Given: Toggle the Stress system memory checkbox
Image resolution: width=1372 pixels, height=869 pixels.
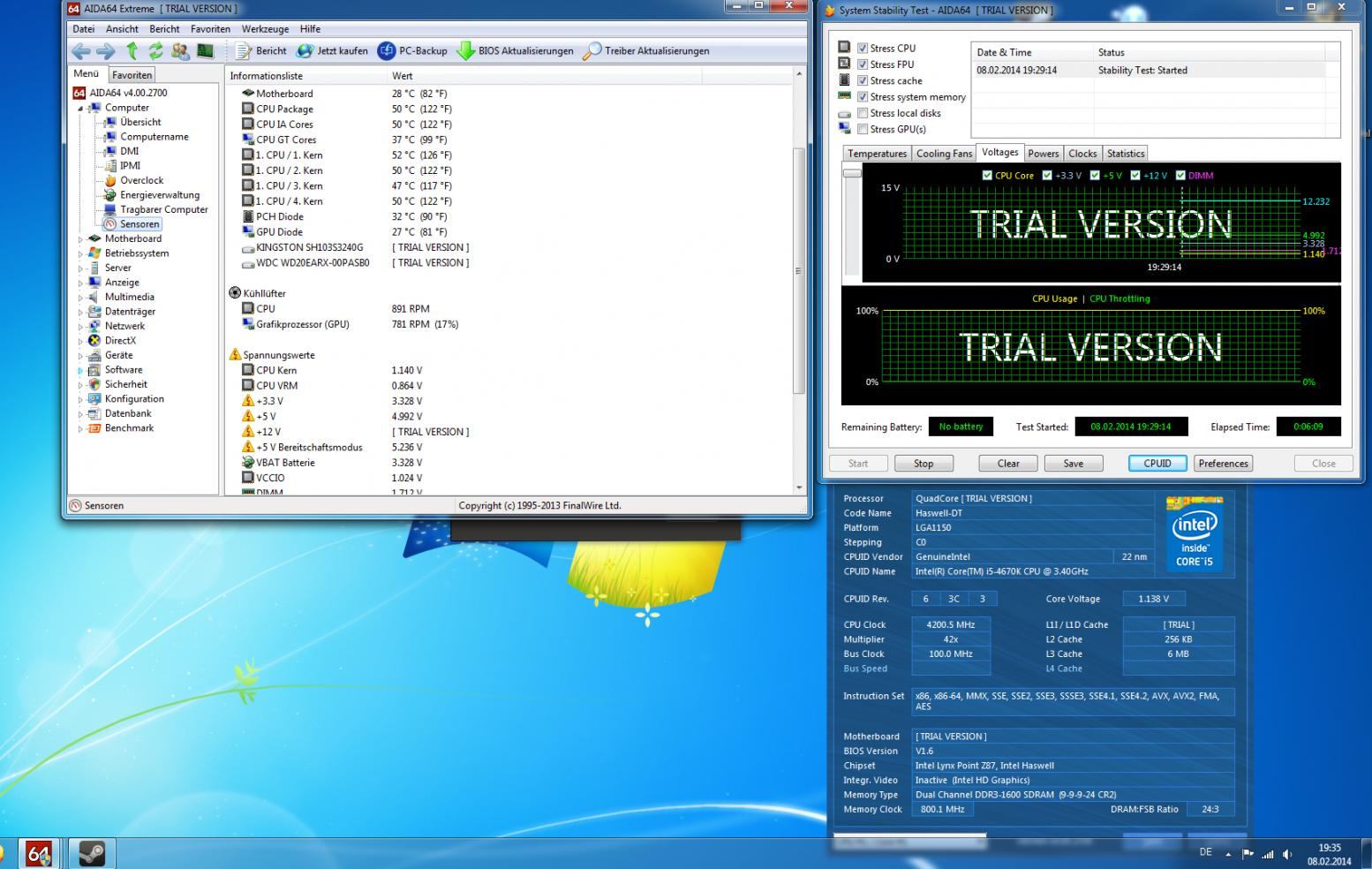Looking at the screenshot, I should coord(863,97).
